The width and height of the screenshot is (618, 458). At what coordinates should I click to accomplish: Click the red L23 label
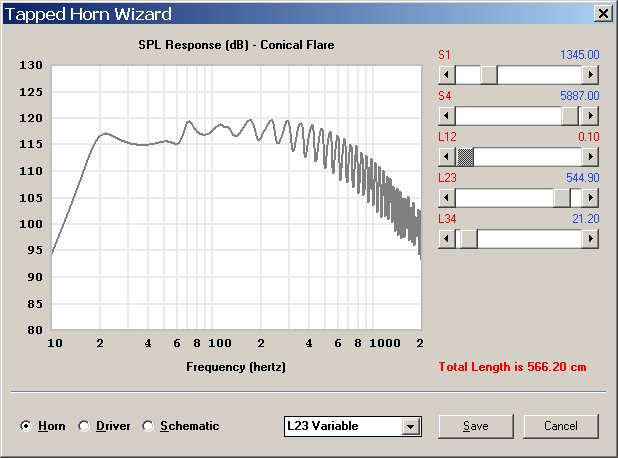(447, 178)
